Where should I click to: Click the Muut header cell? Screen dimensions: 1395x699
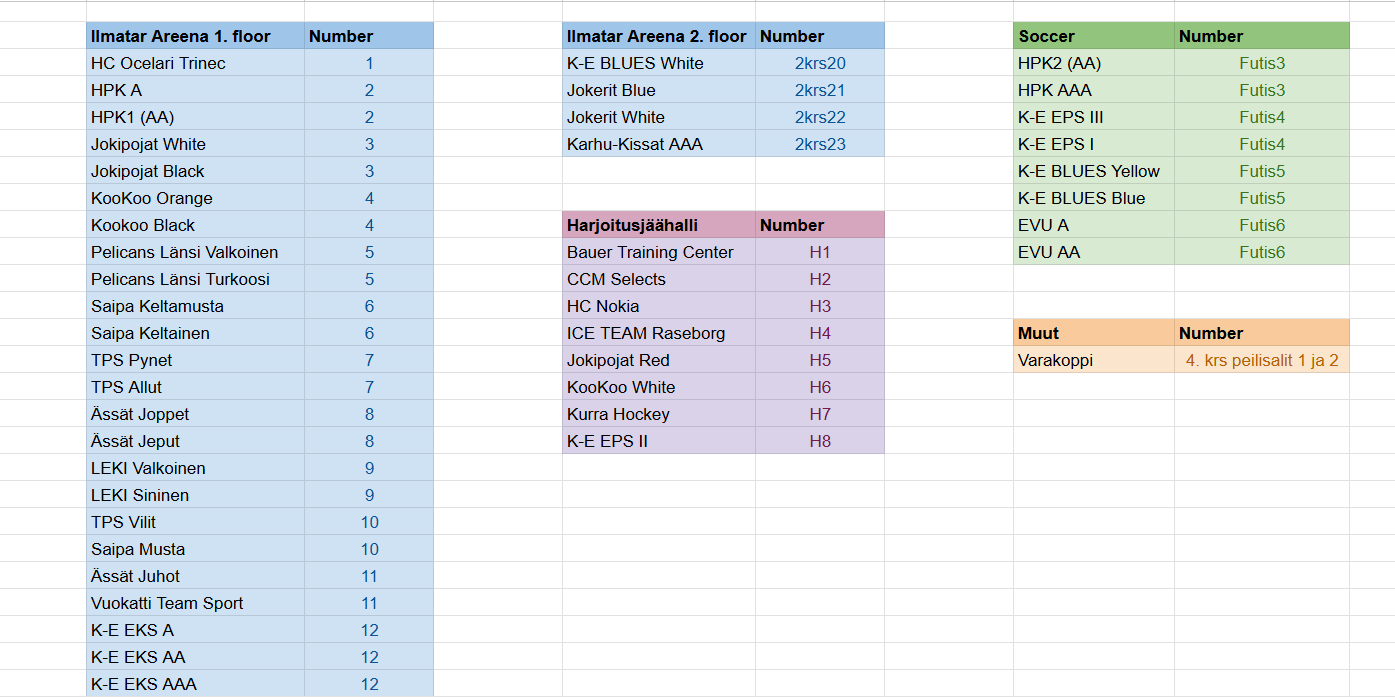(x=1038, y=333)
